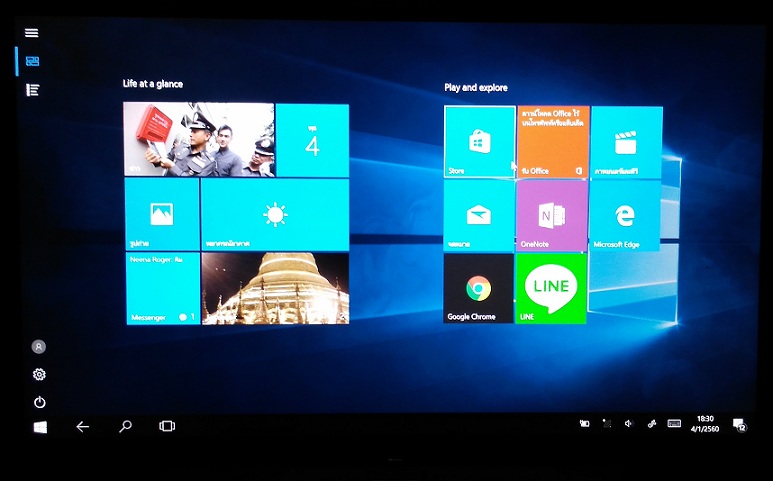773x481 pixels.
Task: Open Action Center notifications icon
Action: tap(739, 424)
